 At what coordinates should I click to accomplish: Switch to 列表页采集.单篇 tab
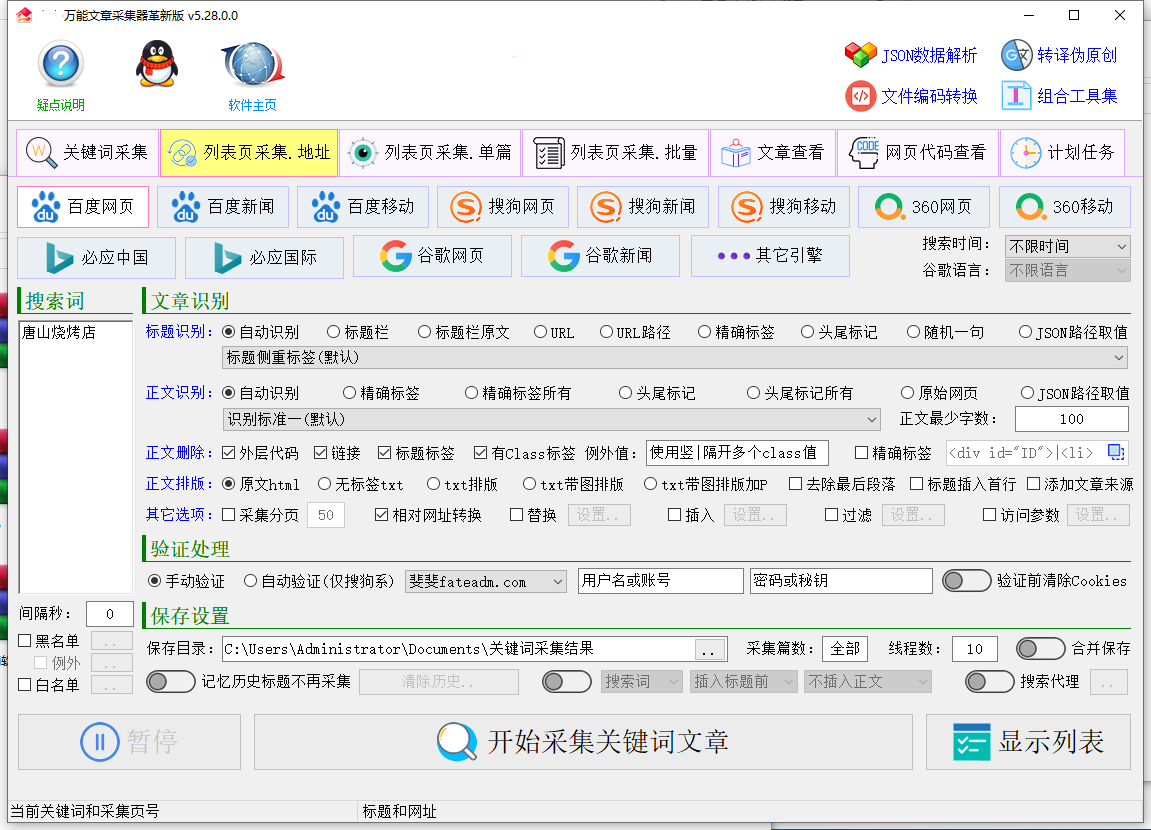pos(430,153)
